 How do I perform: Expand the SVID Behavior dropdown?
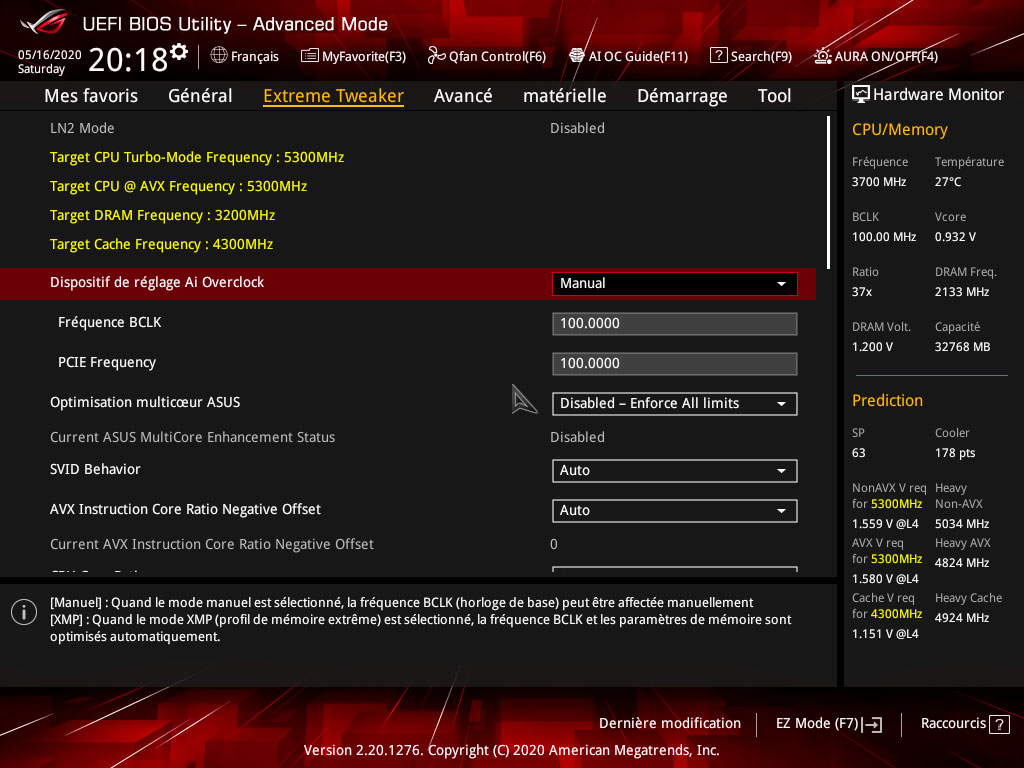coord(674,470)
